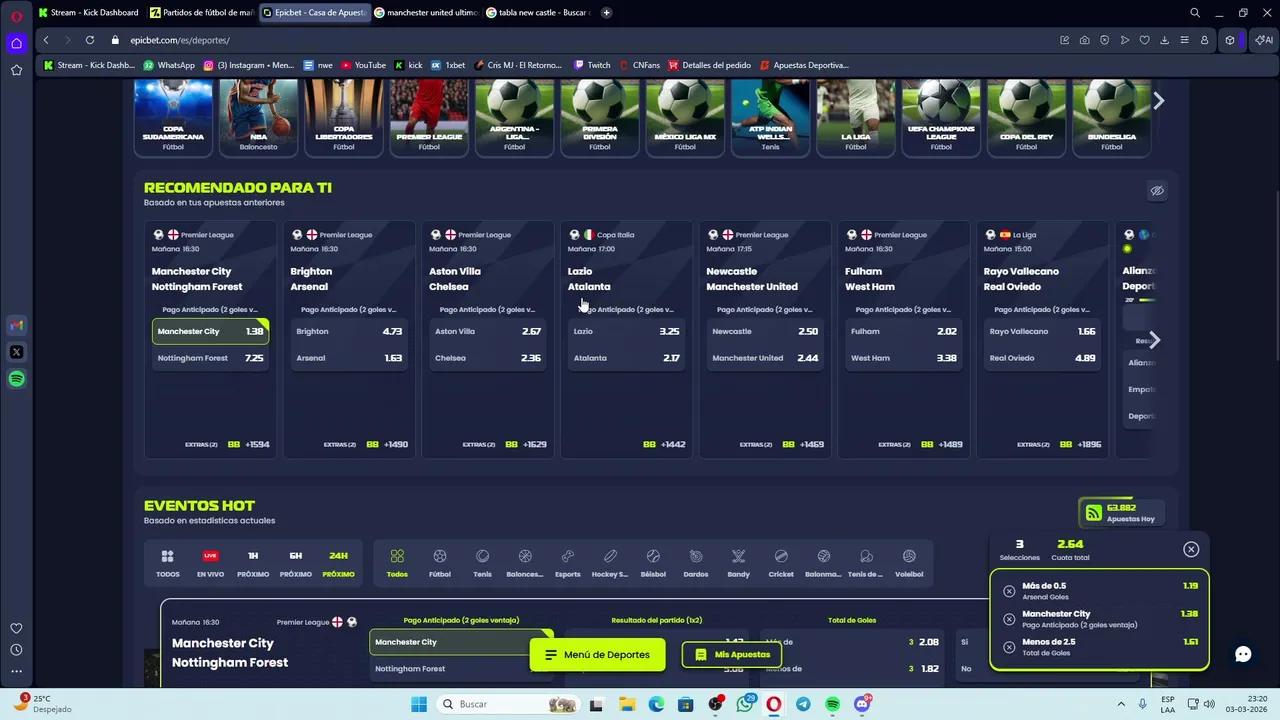The width and height of the screenshot is (1280, 720).
Task: Select the Bandy sport filter icon
Action: coord(738,562)
